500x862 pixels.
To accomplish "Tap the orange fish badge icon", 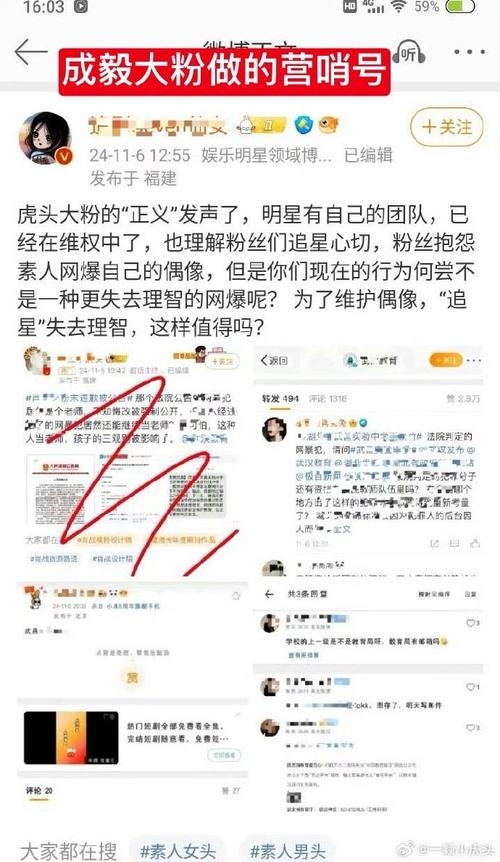I will [x=329, y=125].
